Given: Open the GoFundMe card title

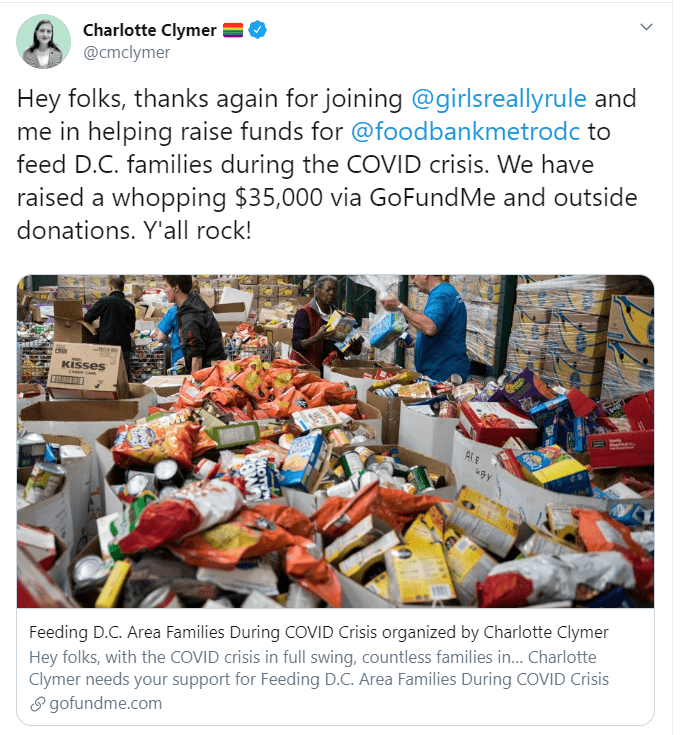Looking at the screenshot, I should 319,632.
